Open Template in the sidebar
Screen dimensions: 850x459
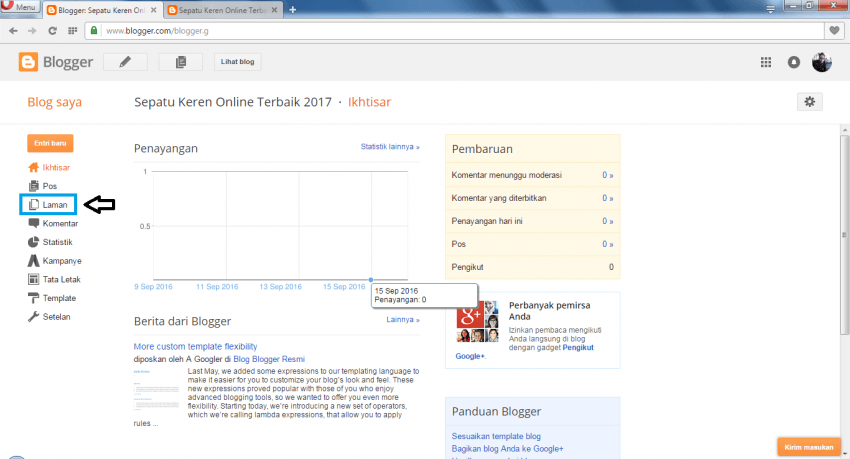pyautogui.click(x=52, y=298)
